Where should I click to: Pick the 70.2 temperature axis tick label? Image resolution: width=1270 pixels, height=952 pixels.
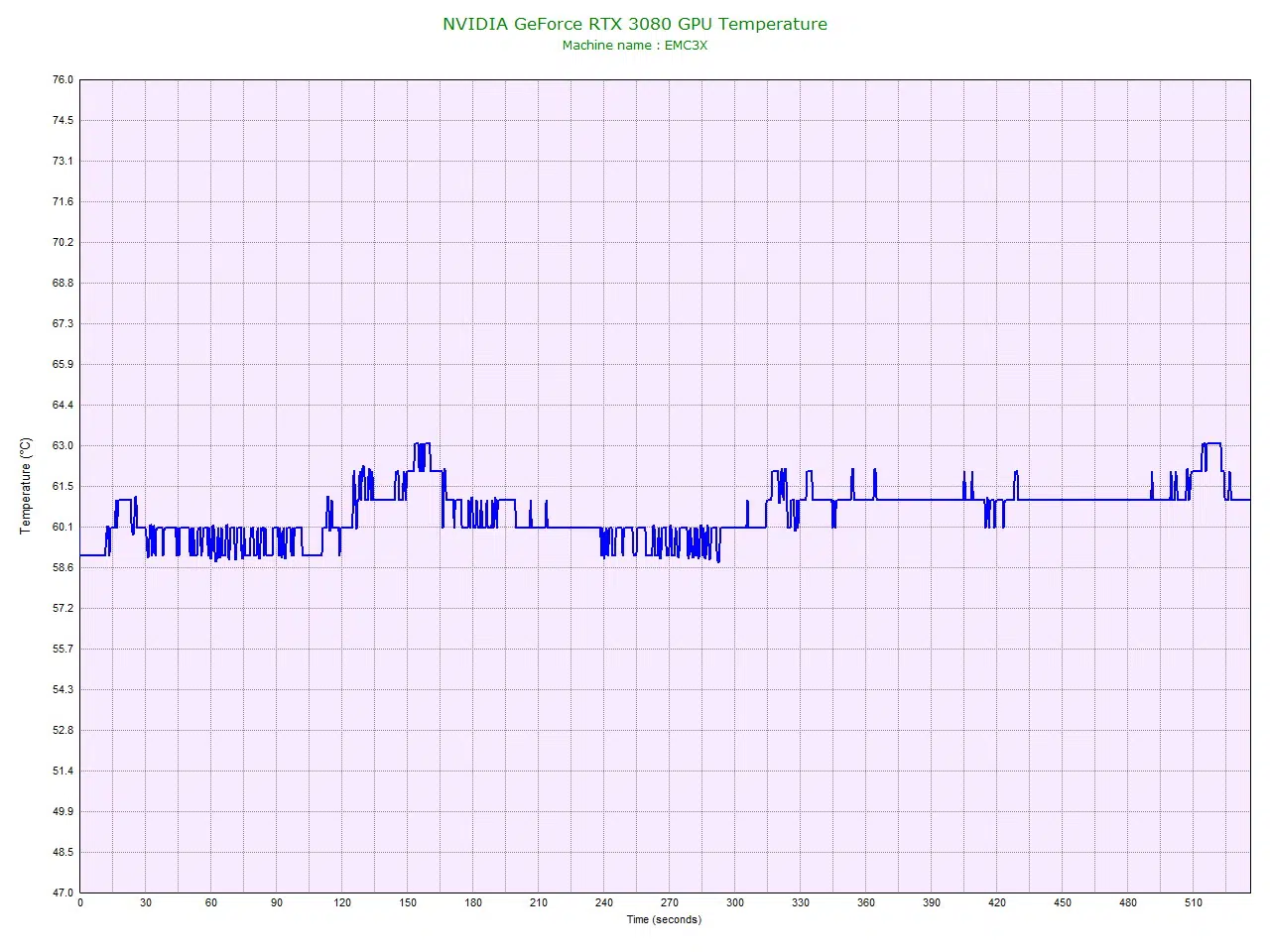[63, 242]
